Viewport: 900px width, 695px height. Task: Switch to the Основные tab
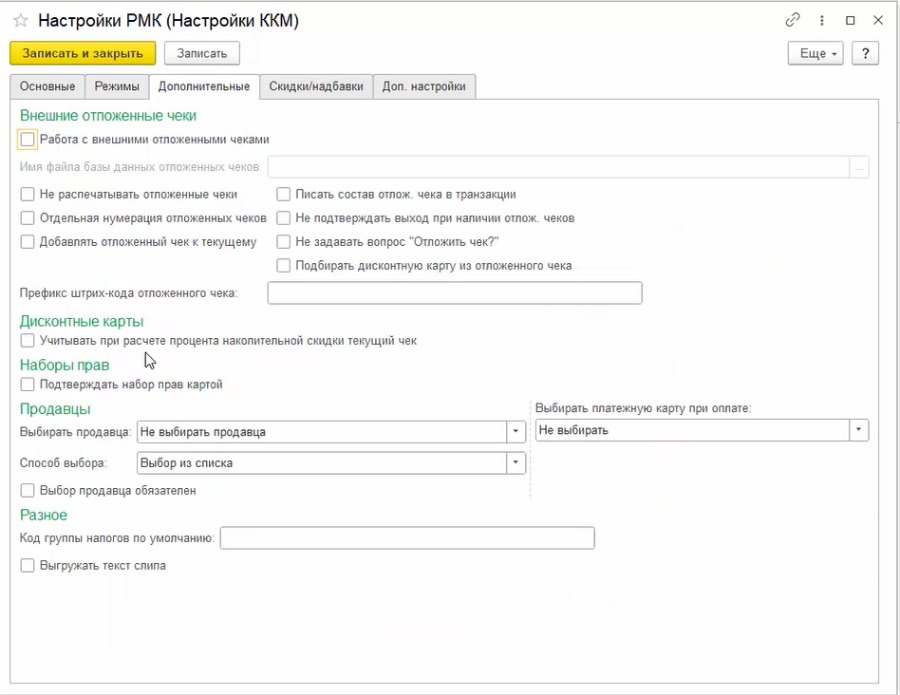tap(48, 87)
